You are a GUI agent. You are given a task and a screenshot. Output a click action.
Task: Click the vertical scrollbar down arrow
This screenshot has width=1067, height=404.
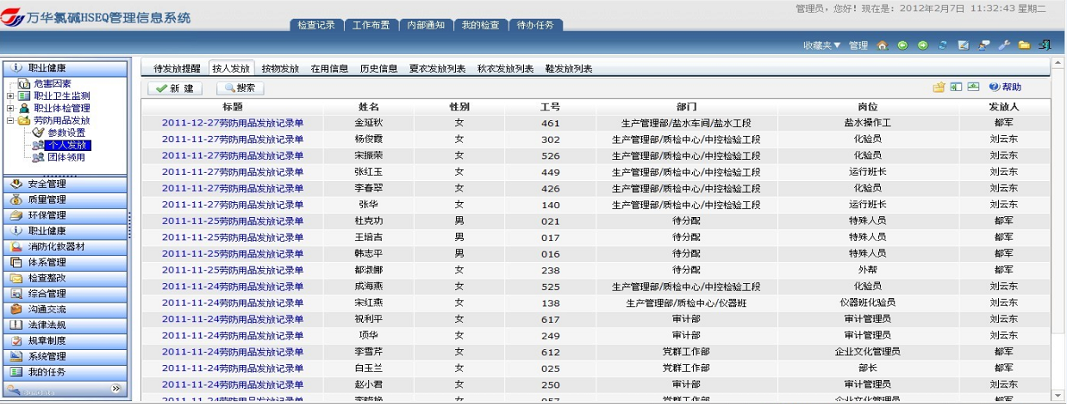1057,396
